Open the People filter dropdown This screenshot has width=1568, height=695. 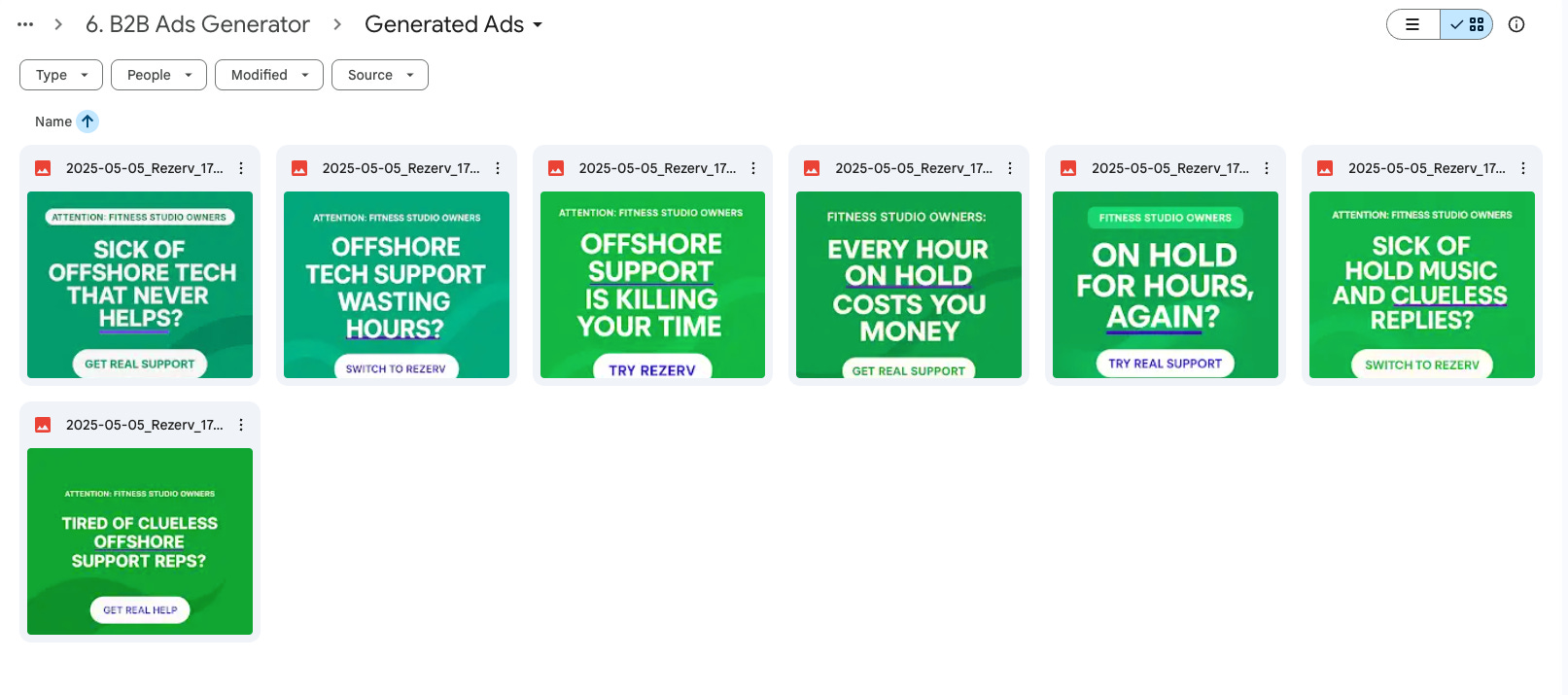tap(158, 75)
